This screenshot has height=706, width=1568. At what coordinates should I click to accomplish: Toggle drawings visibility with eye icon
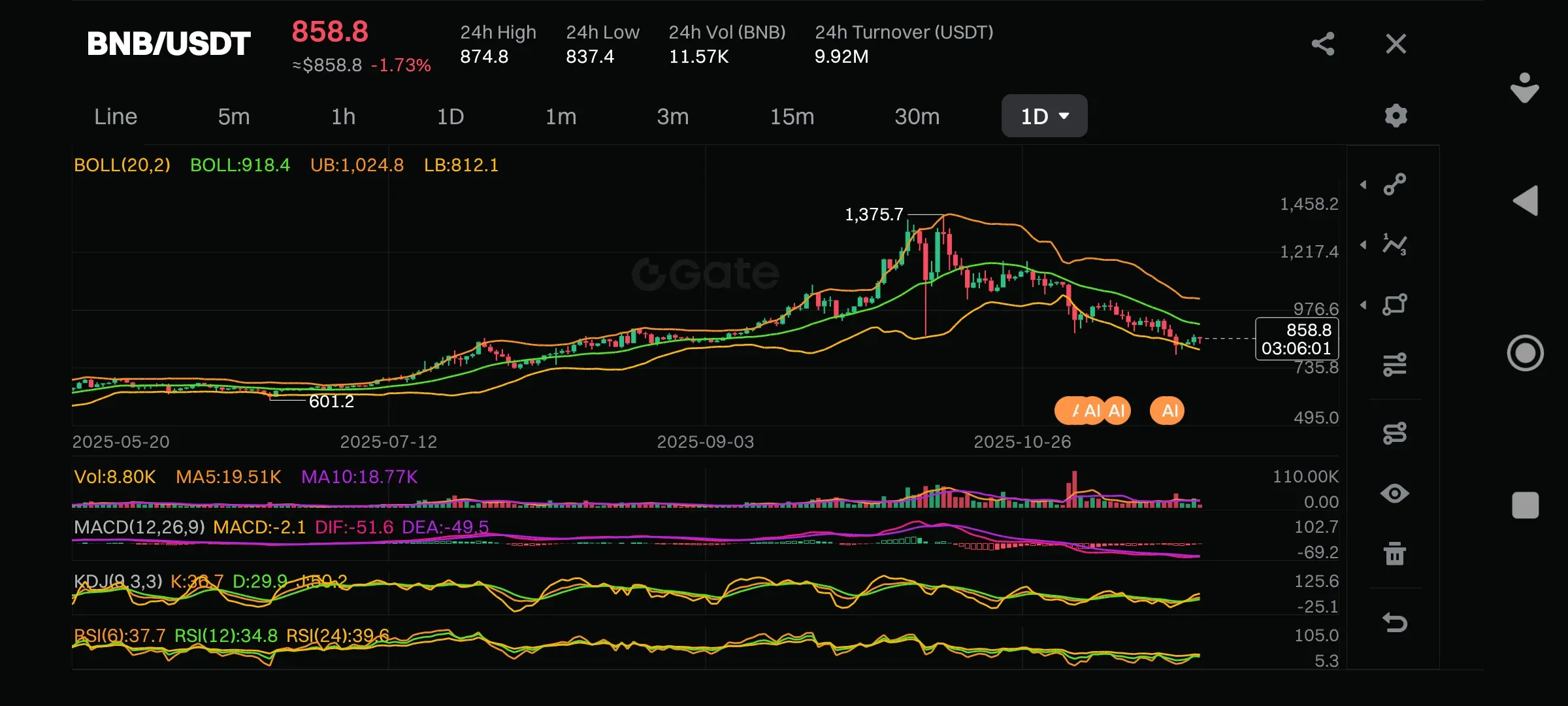[1395, 494]
